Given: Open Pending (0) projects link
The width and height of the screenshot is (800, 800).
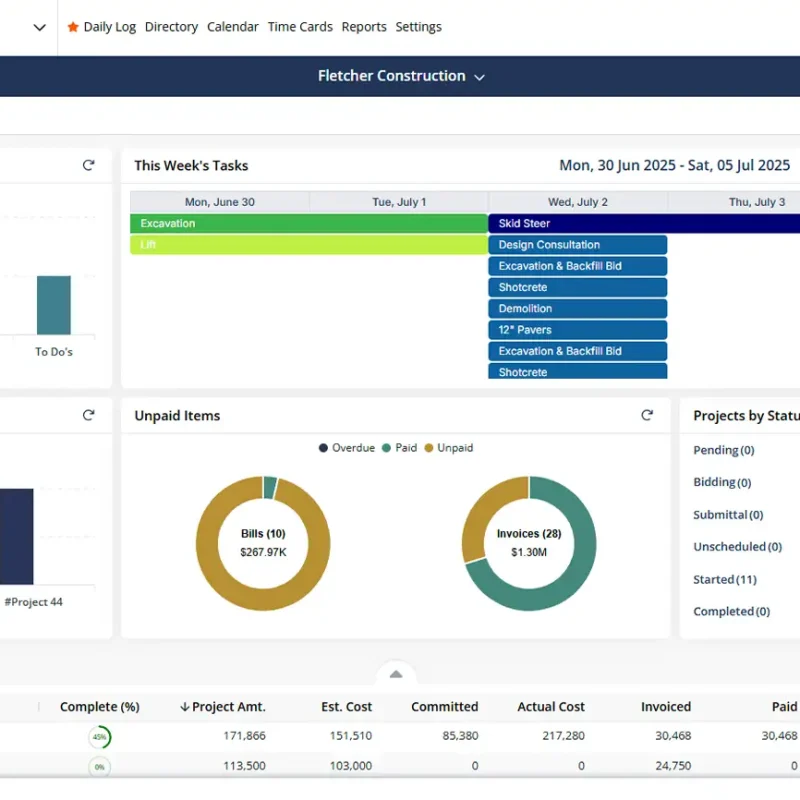Looking at the screenshot, I should [x=723, y=451].
